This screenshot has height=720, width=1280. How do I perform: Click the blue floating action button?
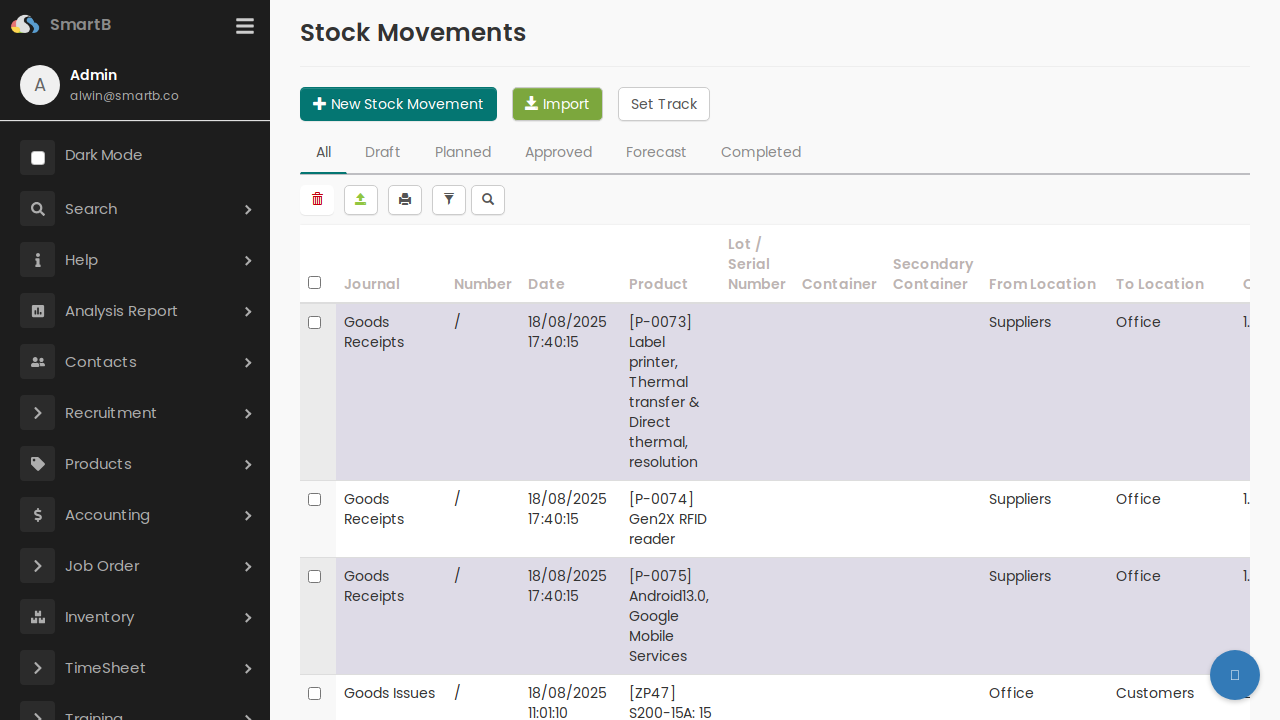[x=1234, y=675]
